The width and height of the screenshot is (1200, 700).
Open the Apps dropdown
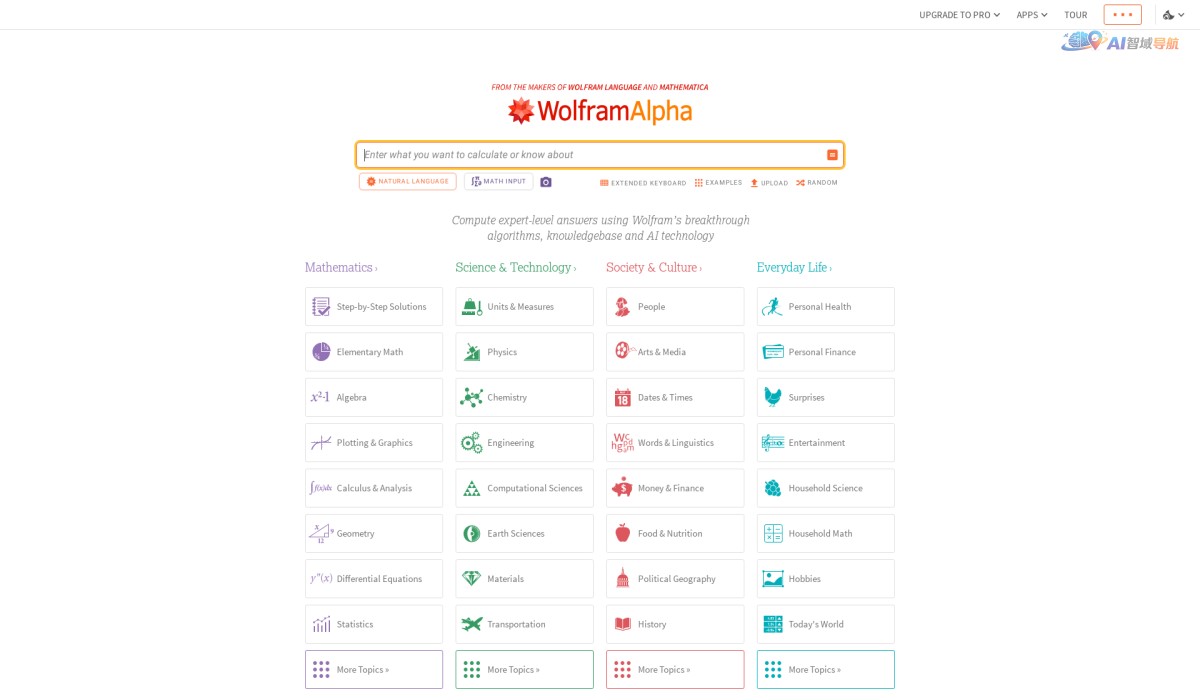tap(1031, 15)
